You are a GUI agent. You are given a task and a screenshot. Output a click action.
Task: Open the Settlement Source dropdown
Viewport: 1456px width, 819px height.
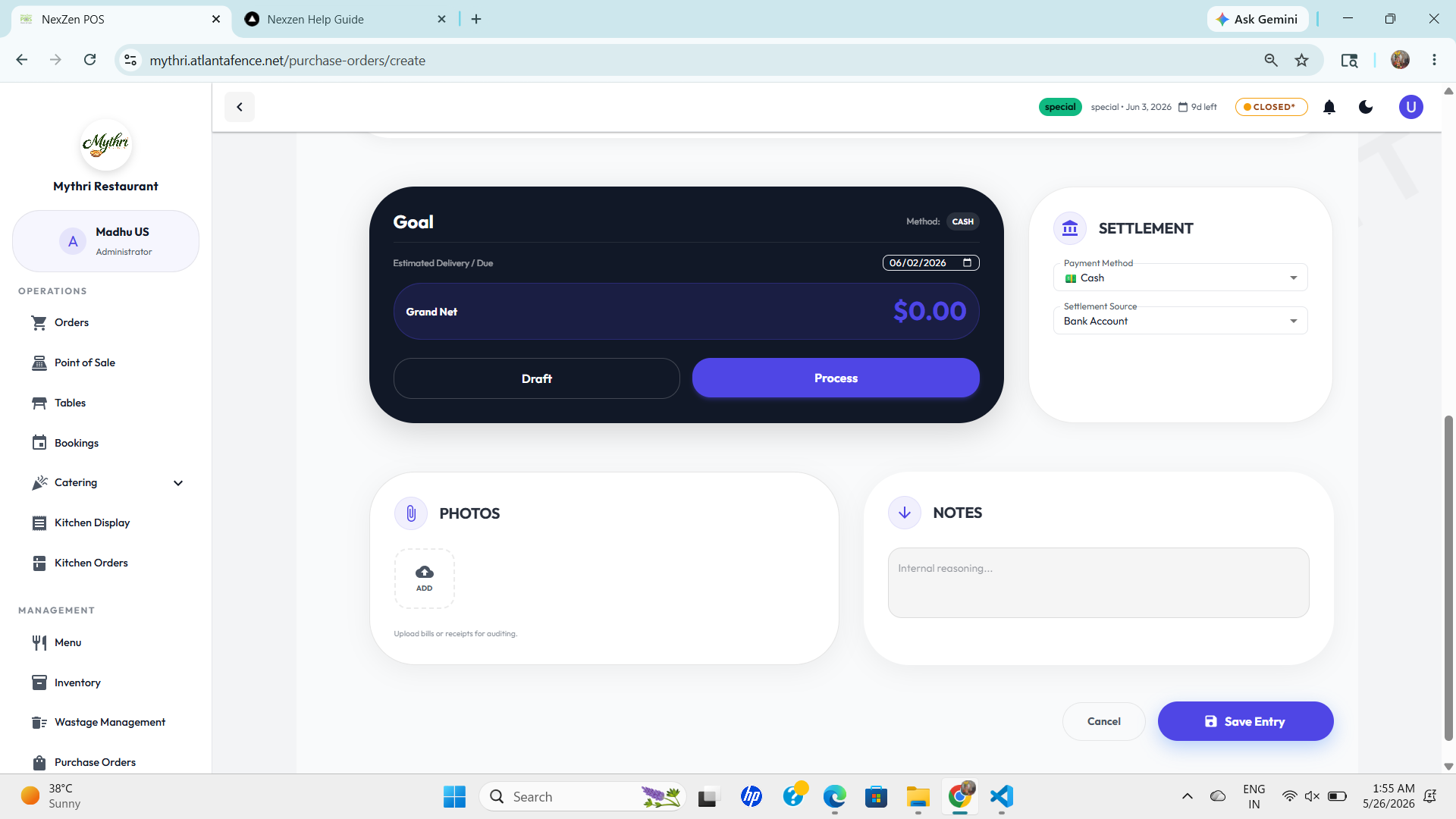[x=1180, y=321]
